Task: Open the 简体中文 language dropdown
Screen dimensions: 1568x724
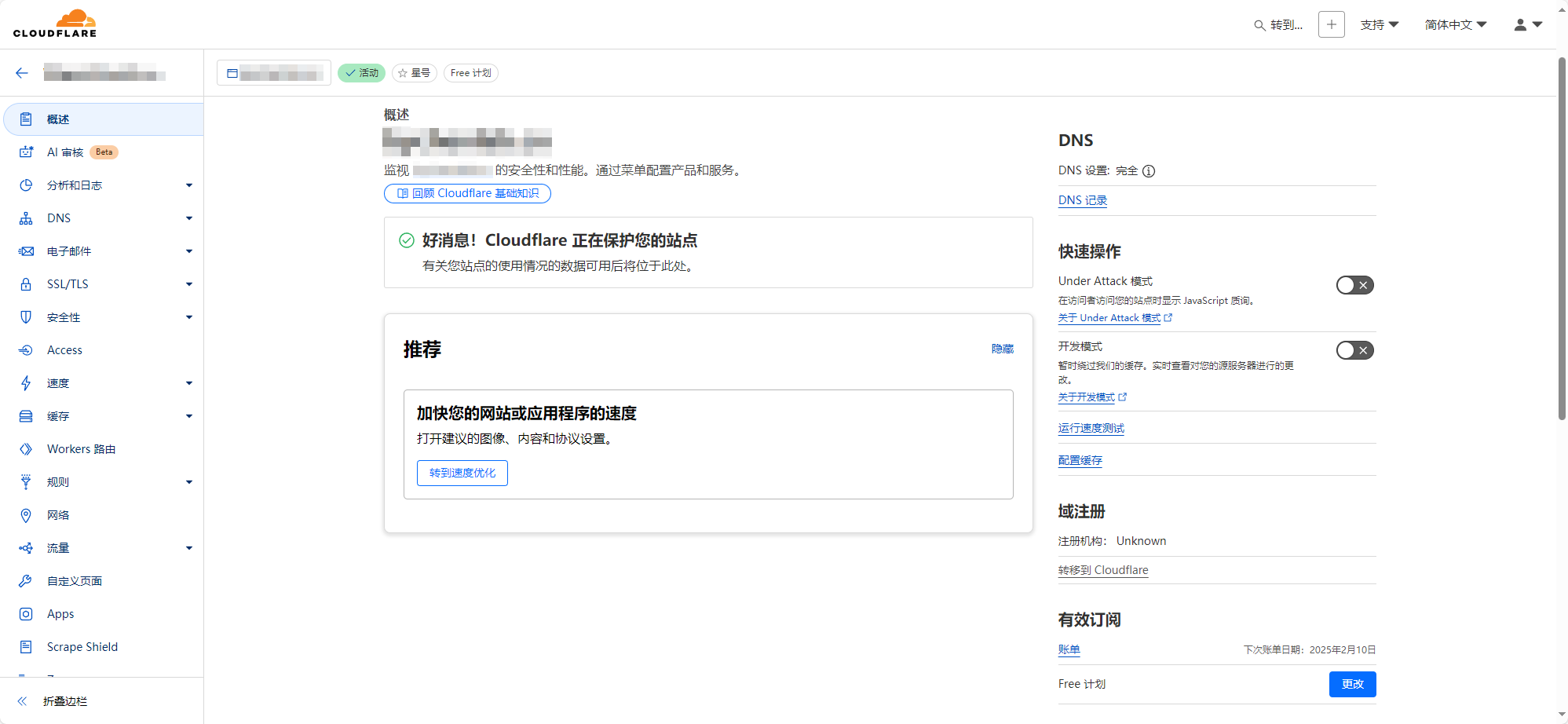Action: [x=1456, y=25]
